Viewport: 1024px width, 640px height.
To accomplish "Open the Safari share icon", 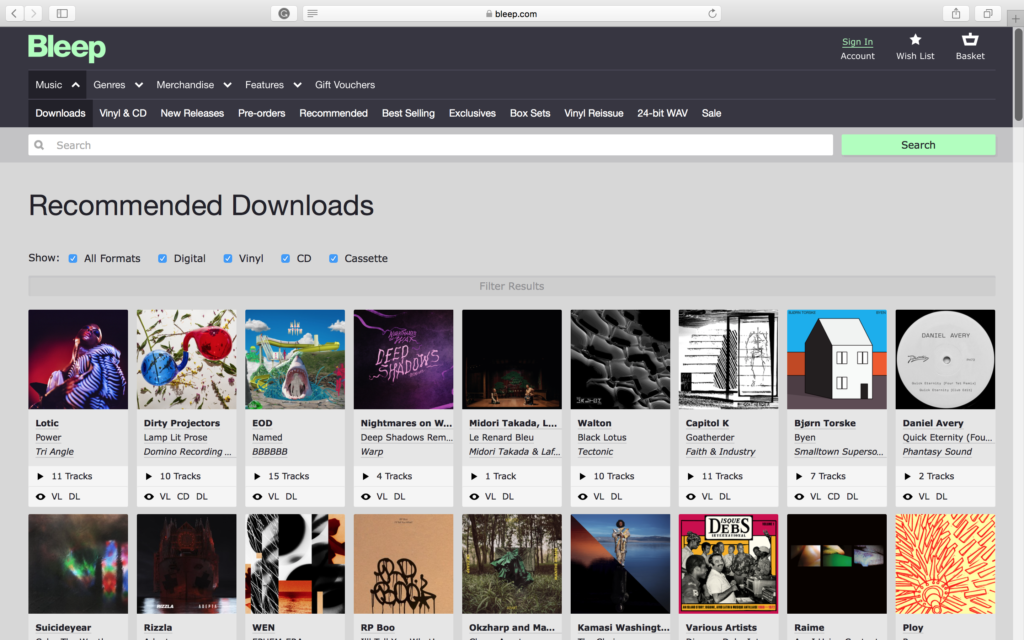I will coord(955,13).
